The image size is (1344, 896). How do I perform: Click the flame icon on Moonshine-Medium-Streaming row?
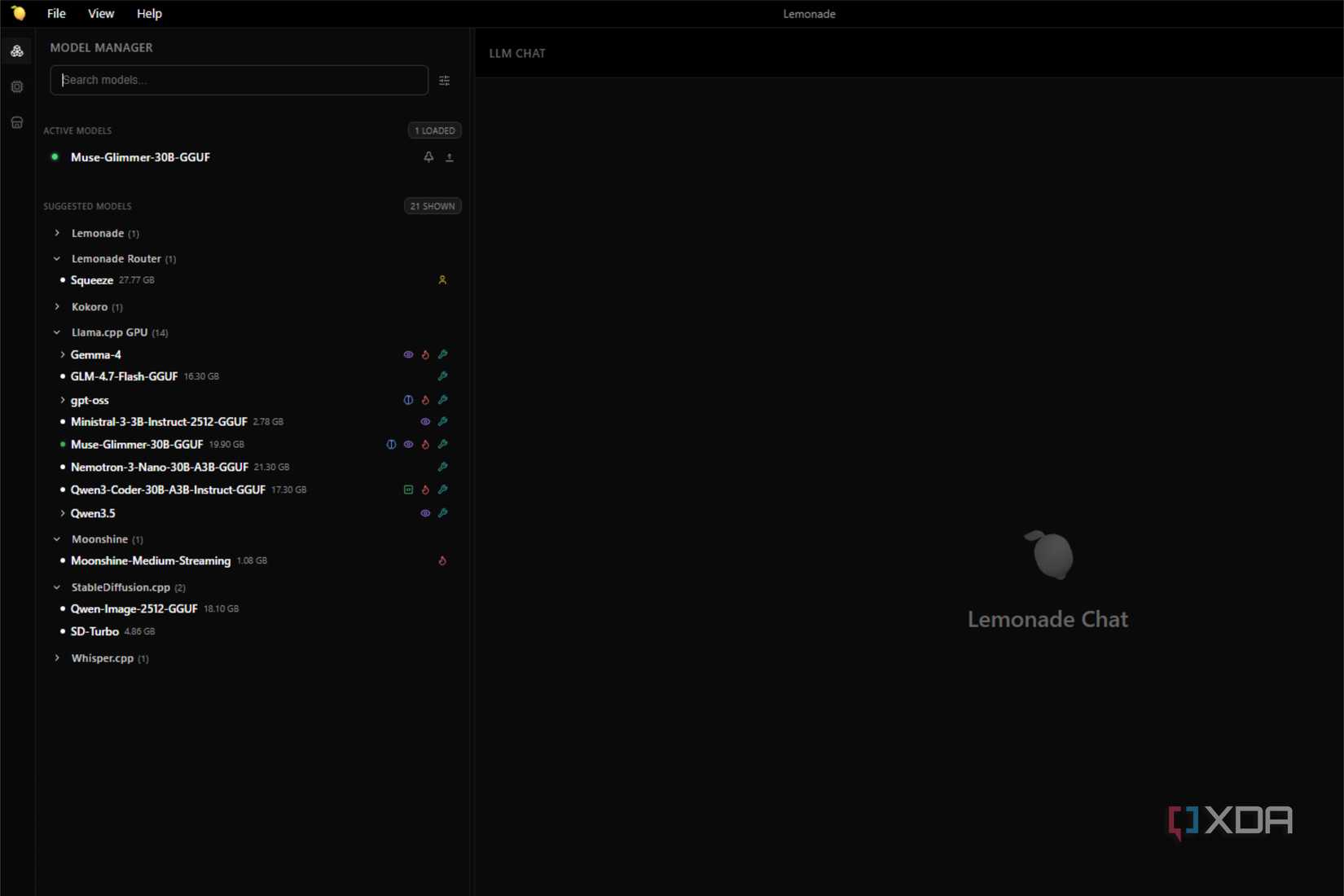tap(442, 560)
